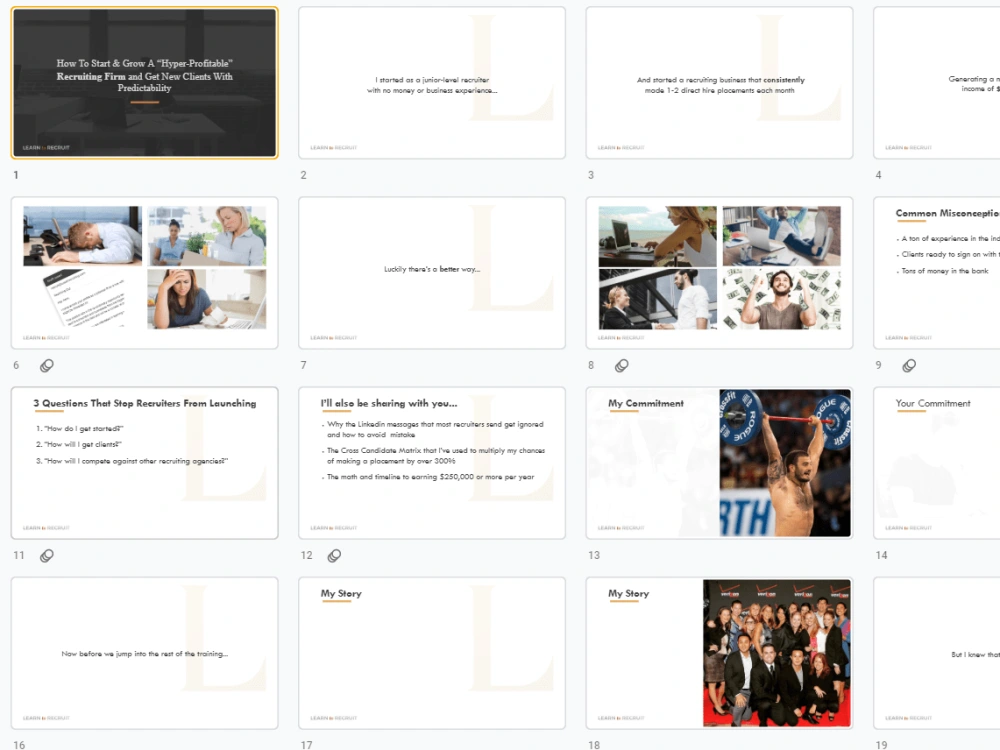The width and height of the screenshot is (1000, 750).
Task: Select slide 8 with man celebrating with money
Action: (719, 273)
